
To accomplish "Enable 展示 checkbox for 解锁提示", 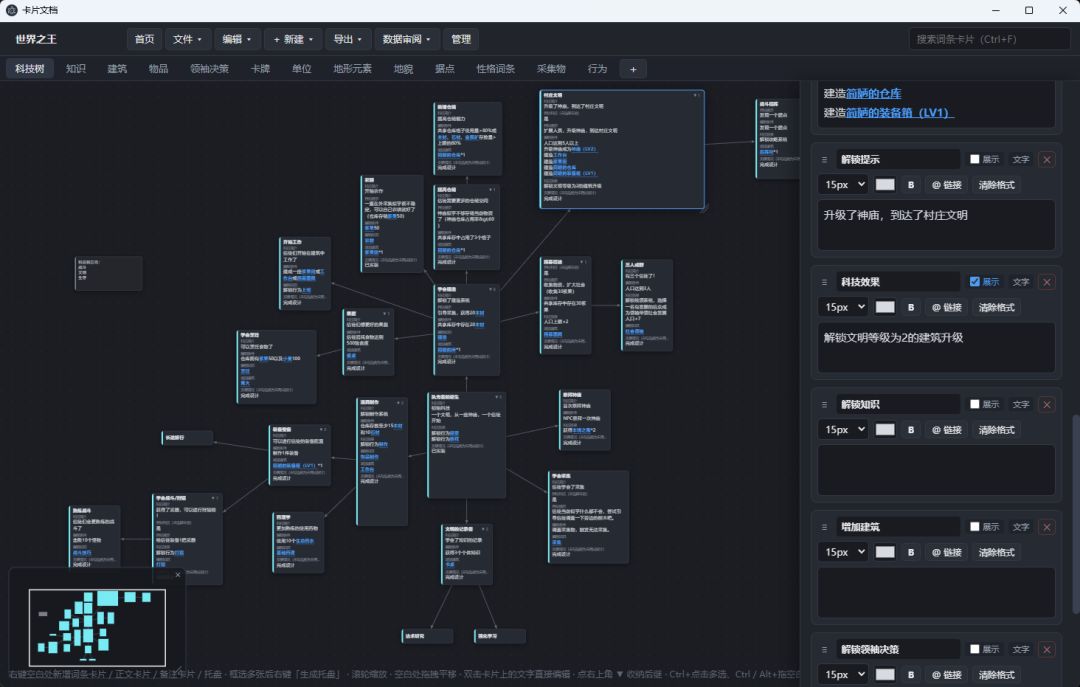I will click(x=975, y=159).
